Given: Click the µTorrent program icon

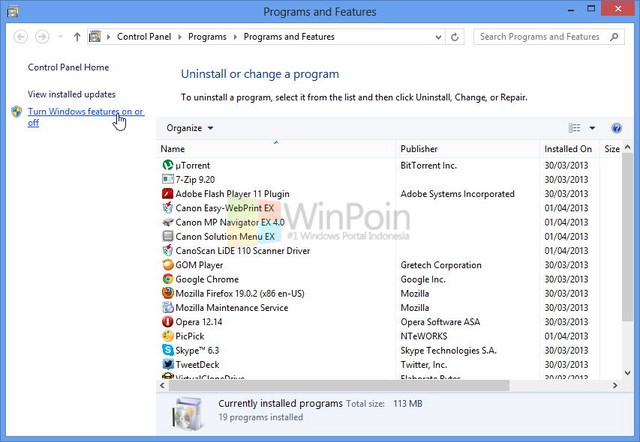Looking at the screenshot, I should 168,165.
